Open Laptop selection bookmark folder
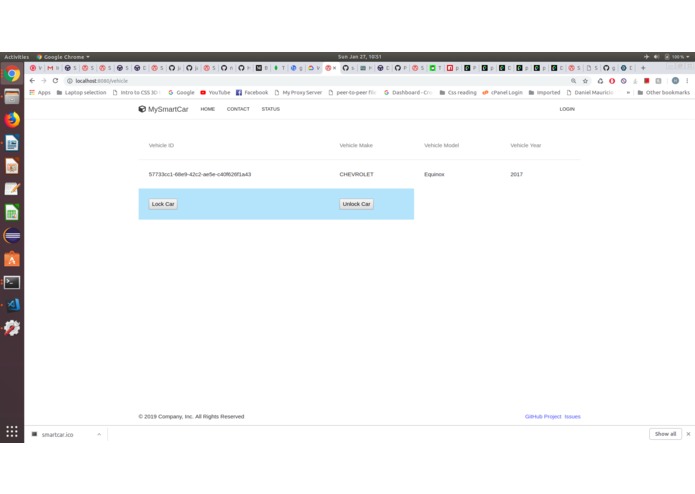The width and height of the screenshot is (695, 494). click(x=82, y=93)
